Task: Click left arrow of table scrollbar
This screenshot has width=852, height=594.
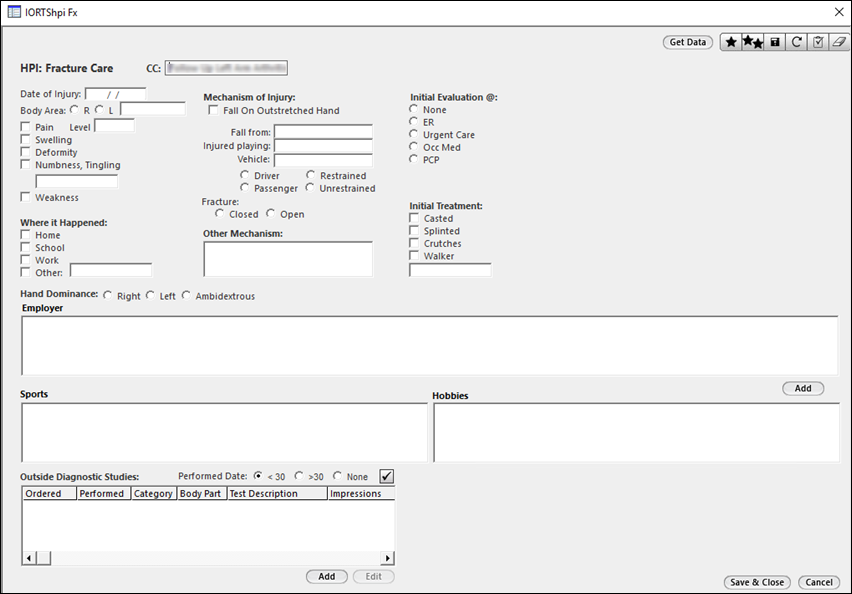Action: [x=29, y=558]
